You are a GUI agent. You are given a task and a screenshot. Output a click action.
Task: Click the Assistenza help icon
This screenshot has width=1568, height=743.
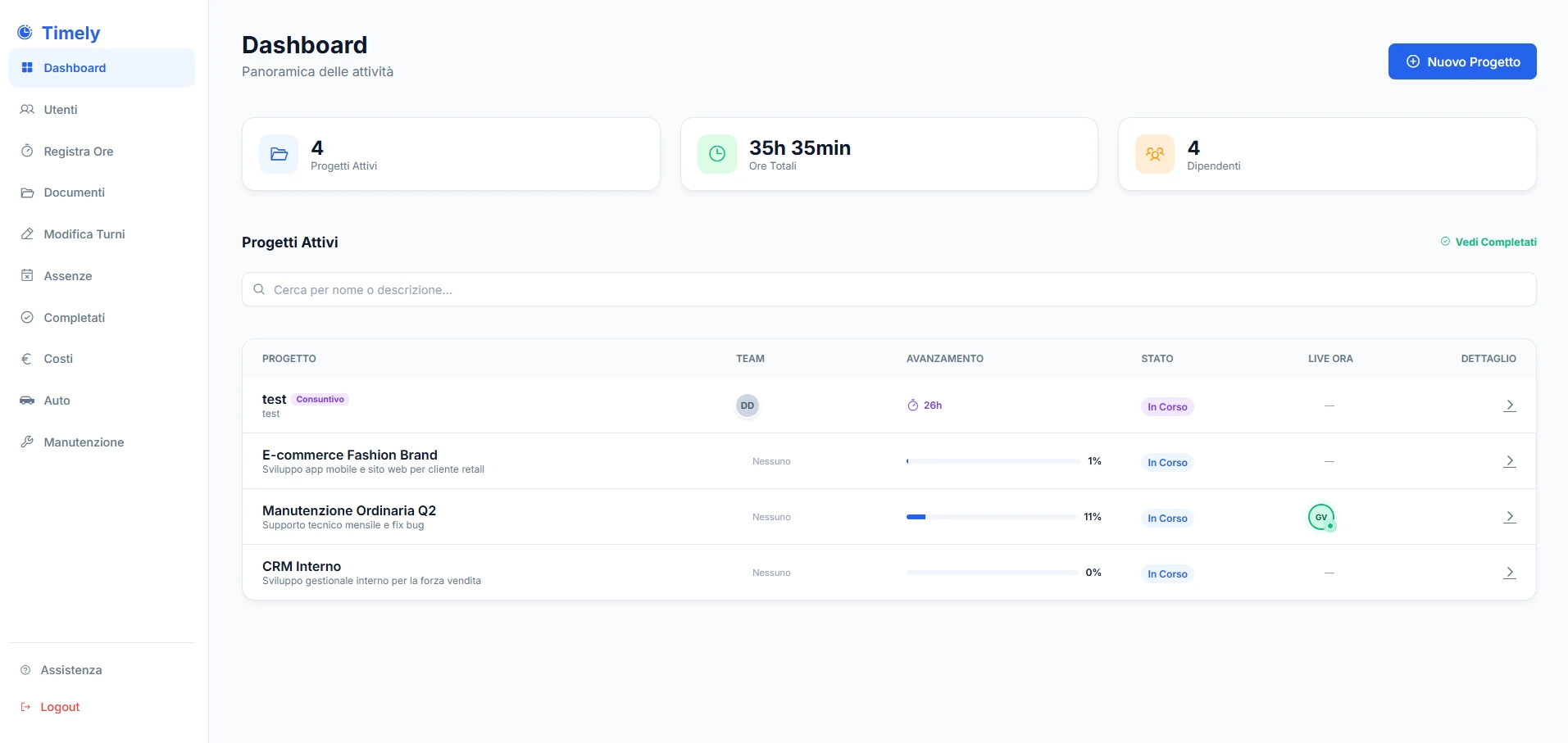[25, 670]
